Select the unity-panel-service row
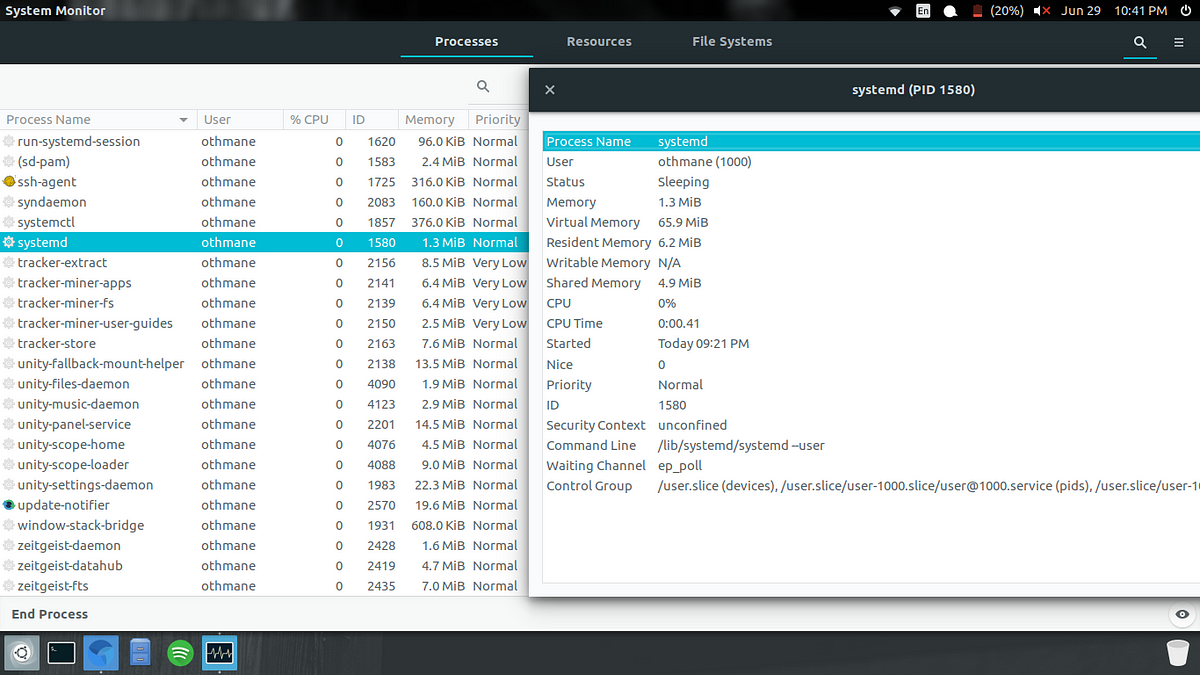1200x675 pixels. [x=264, y=424]
